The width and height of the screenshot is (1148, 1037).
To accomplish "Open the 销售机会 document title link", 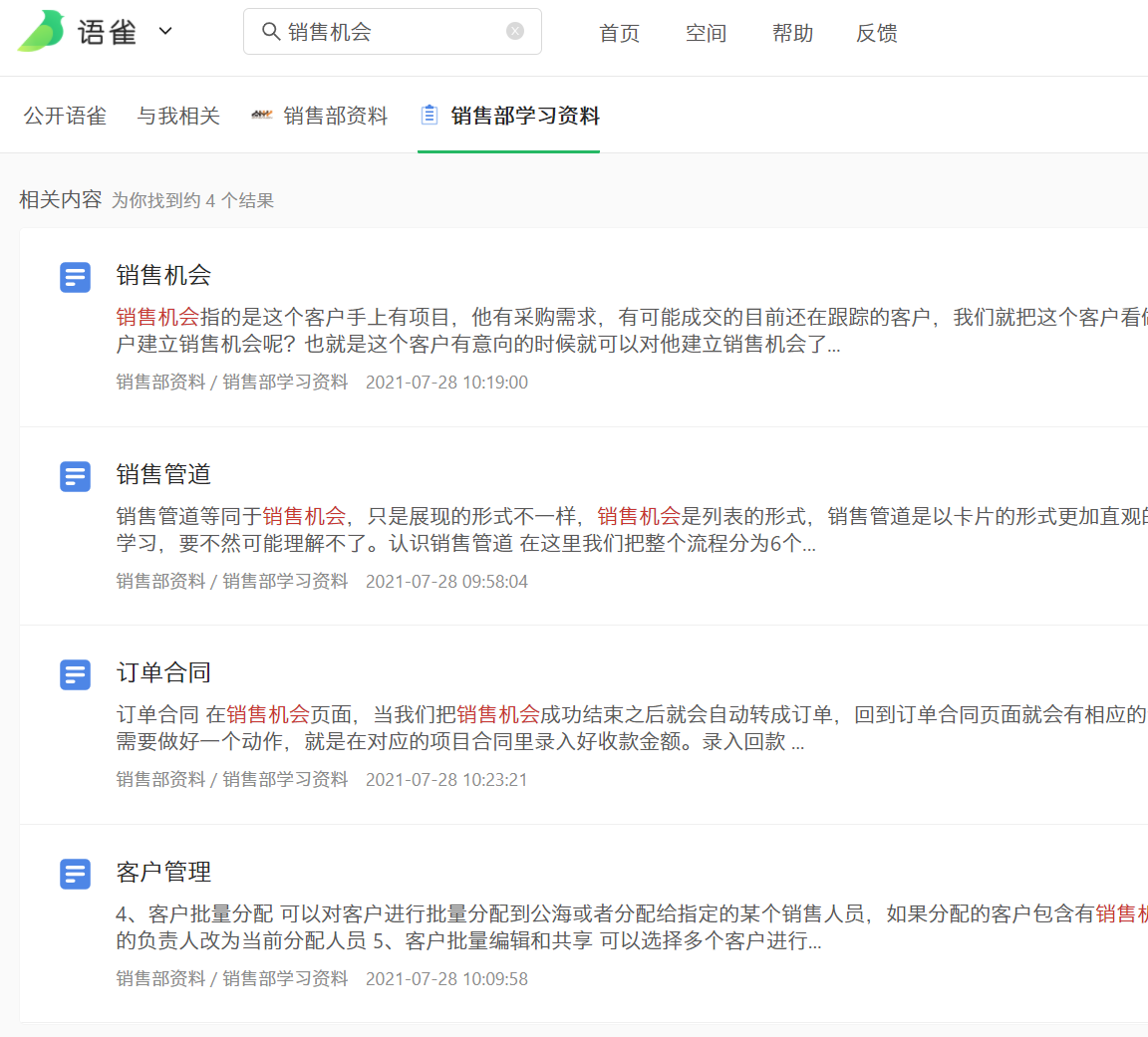I will [163, 275].
